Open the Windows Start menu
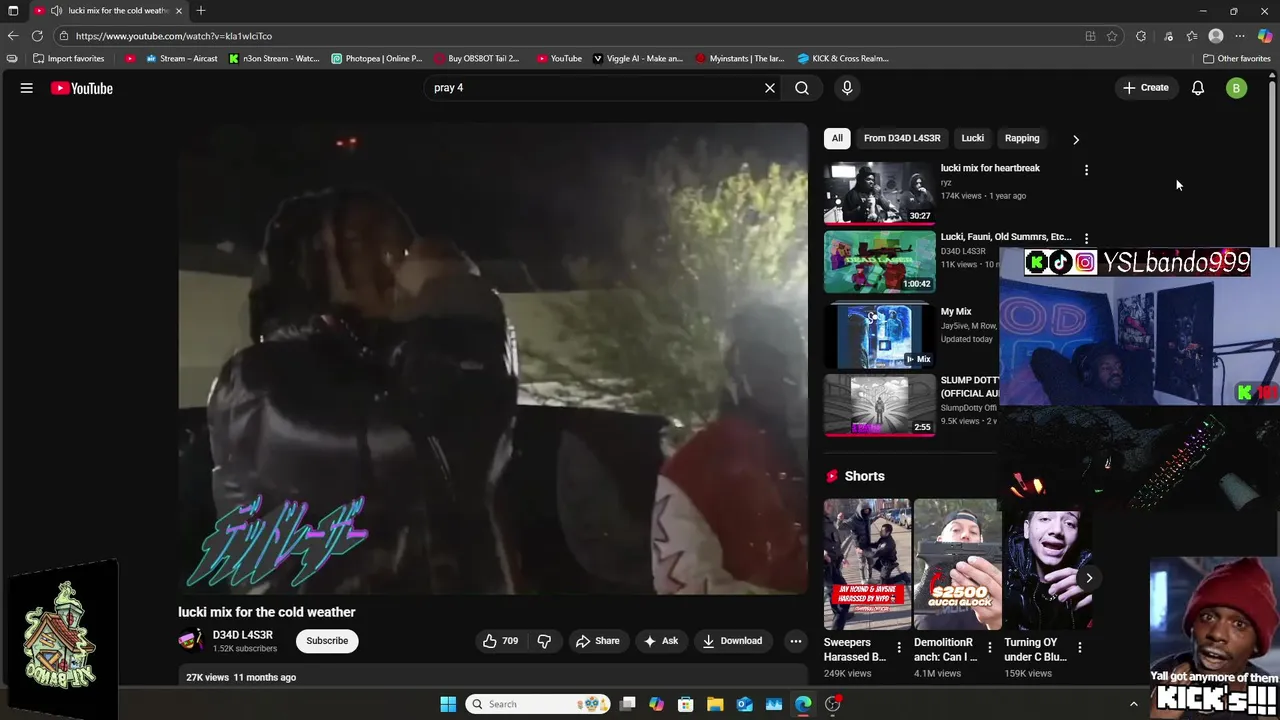1280x720 pixels. click(x=448, y=704)
